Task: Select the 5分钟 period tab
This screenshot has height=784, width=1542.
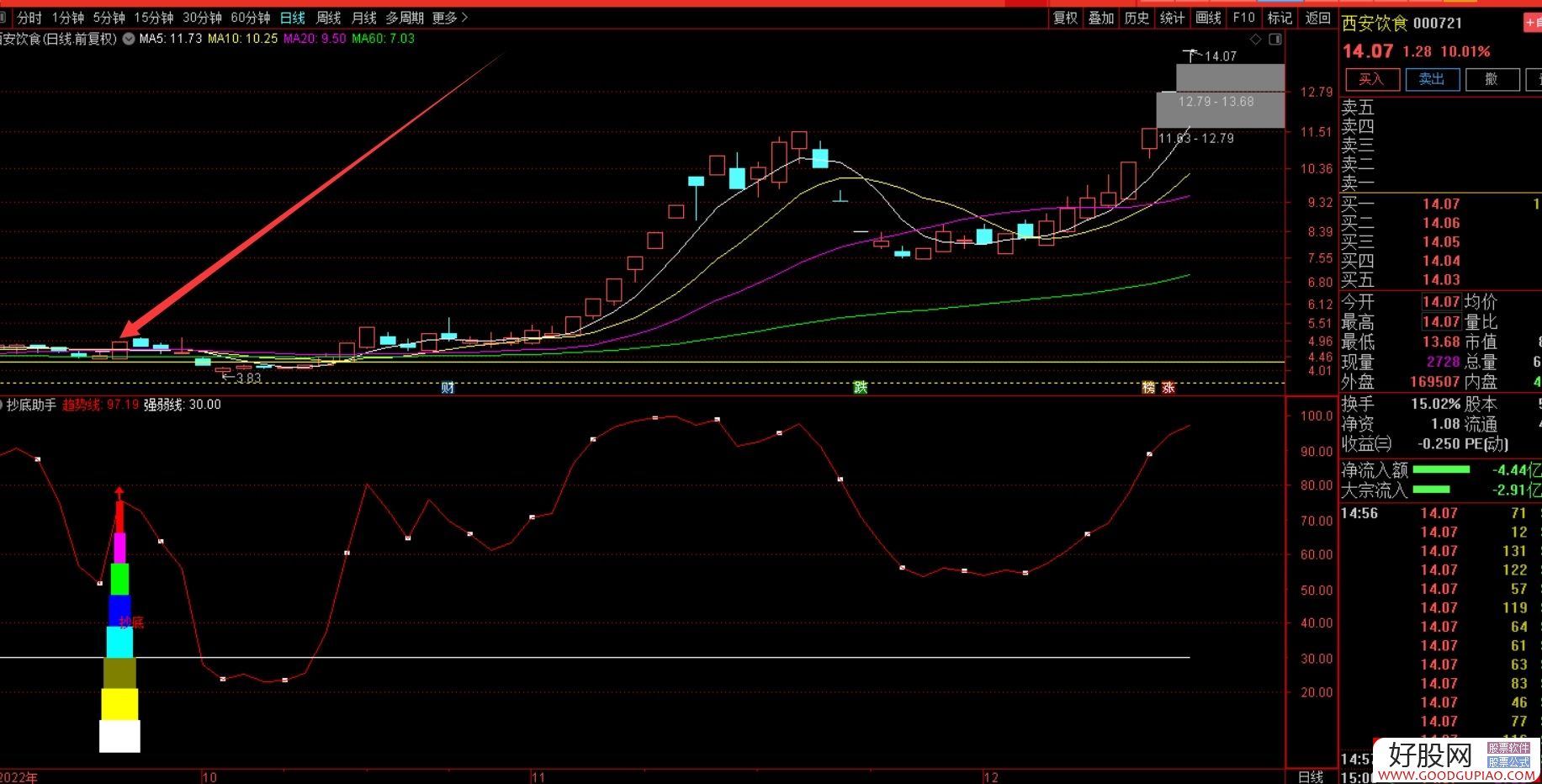Action: pyautogui.click(x=109, y=18)
